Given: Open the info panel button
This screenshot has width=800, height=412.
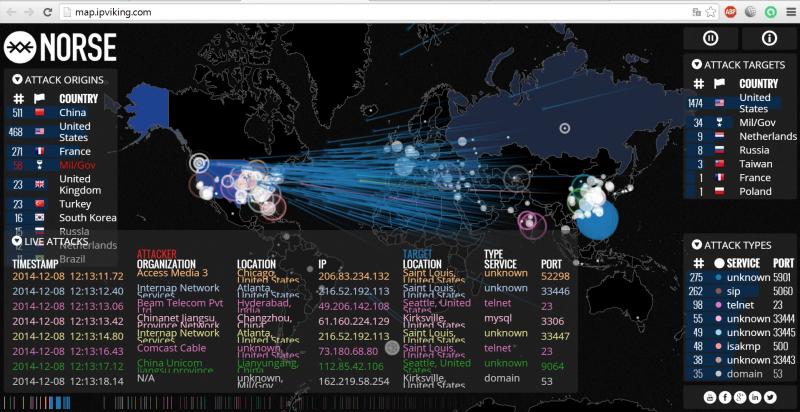Looking at the screenshot, I should pos(769,38).
